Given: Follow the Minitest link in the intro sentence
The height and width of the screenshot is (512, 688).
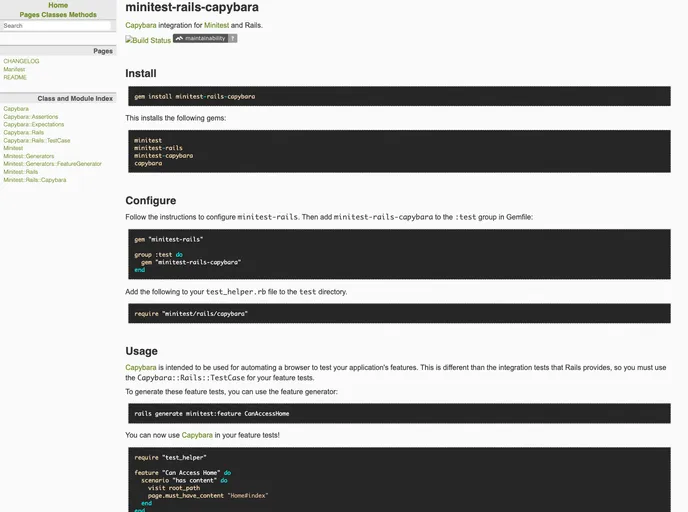Looking at the screenshot, I should click(216, 25).
